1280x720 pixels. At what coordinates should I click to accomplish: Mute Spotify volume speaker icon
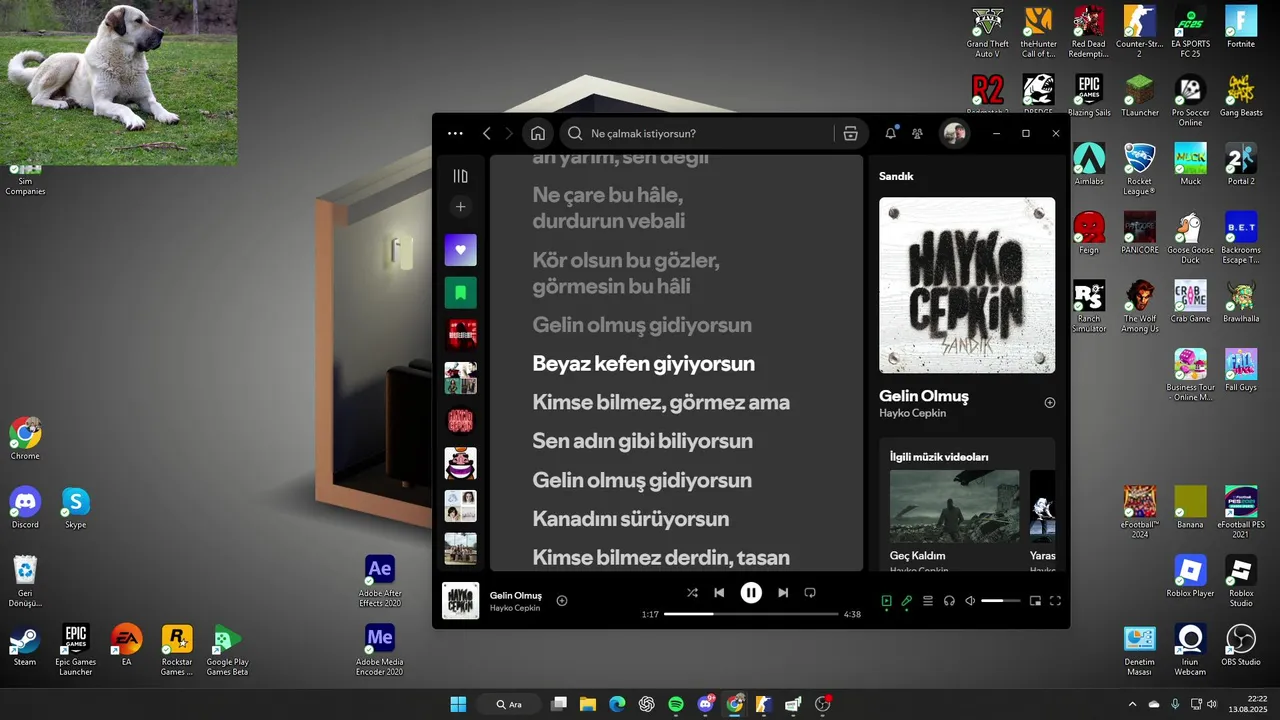[970, 601]
